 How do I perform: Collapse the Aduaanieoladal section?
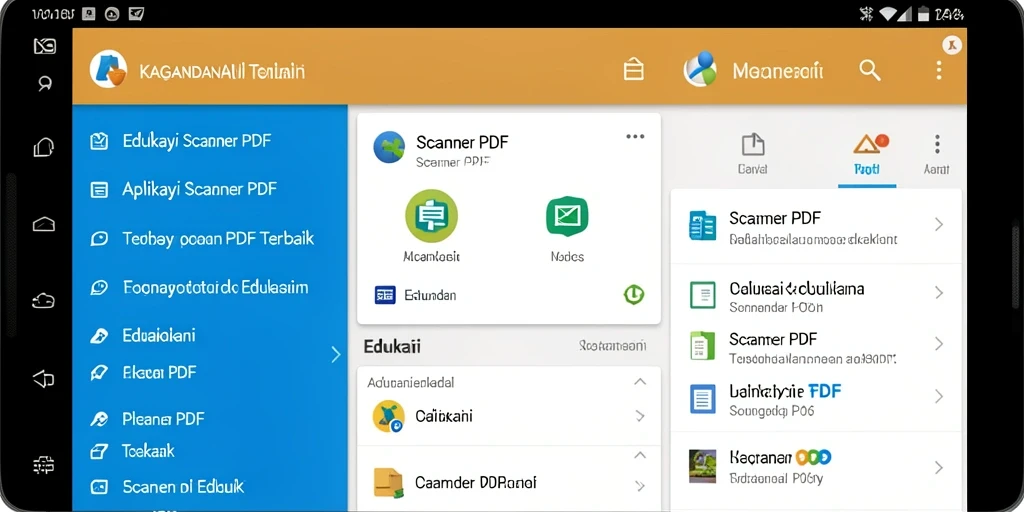(640, 381)
